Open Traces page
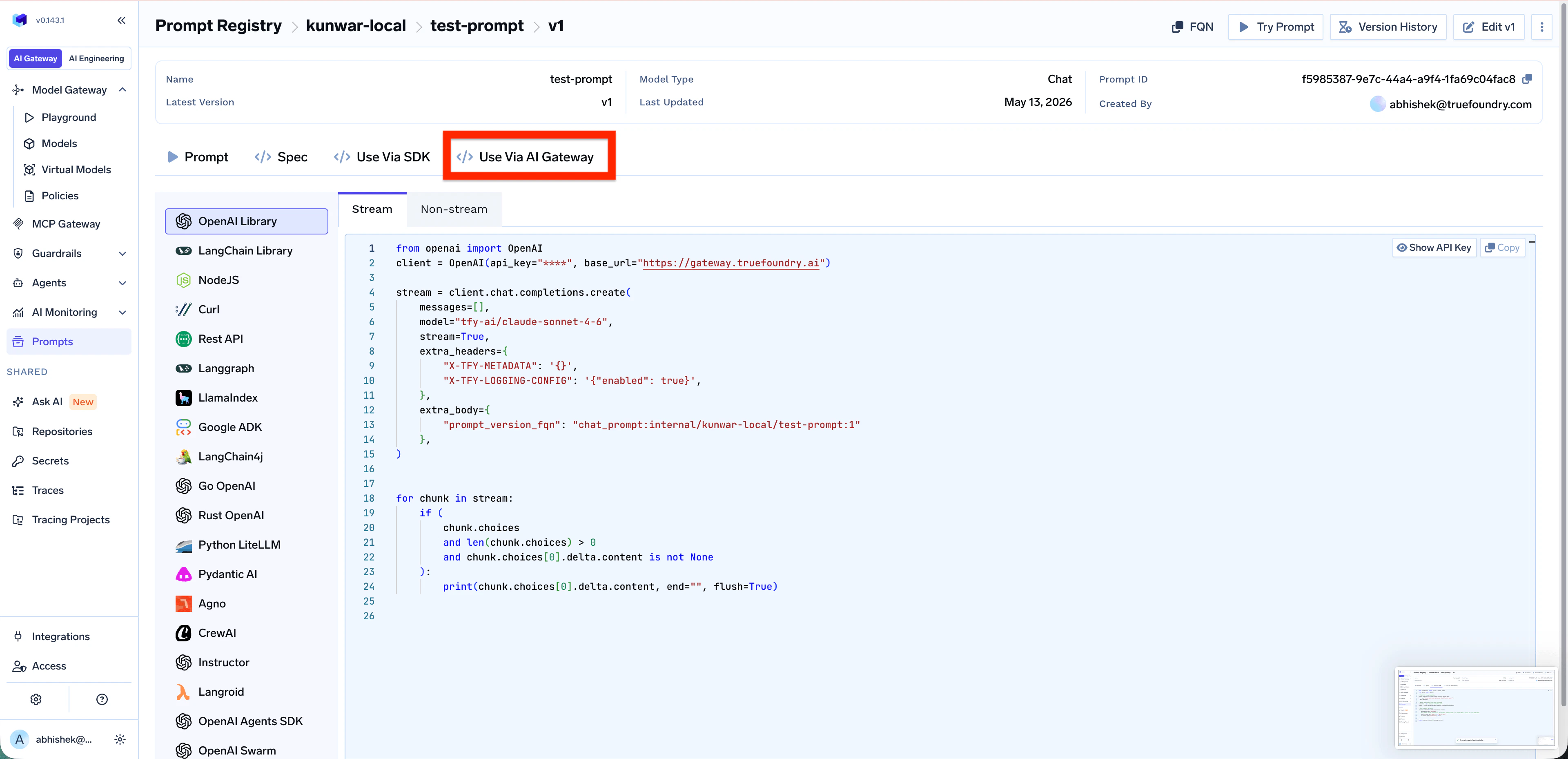This screenshot has width=1568, height=759. click(x=47, y=490)
